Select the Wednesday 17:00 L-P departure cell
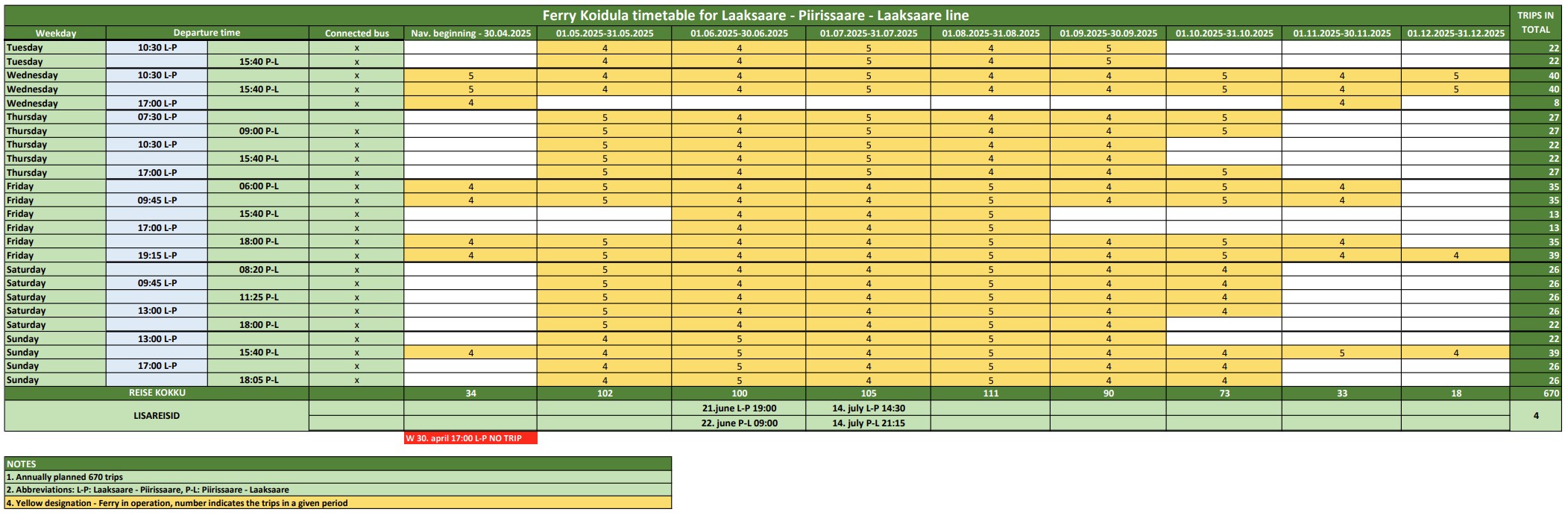This screenshot has height=515, width=1568. click(x=157, y=104)
